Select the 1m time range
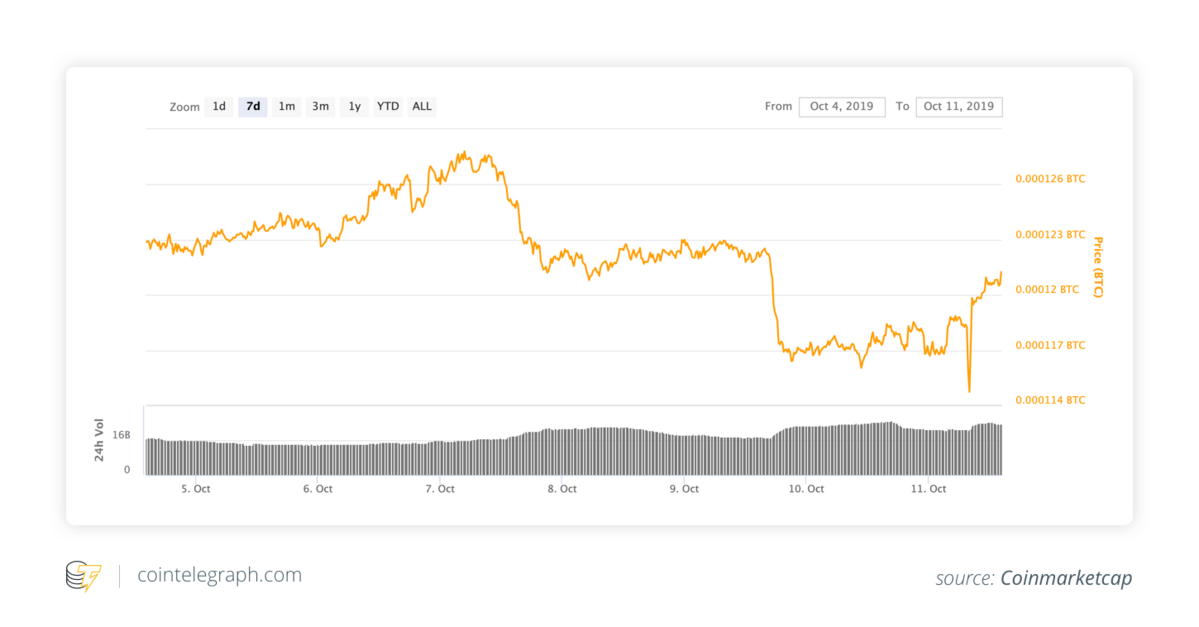This screenshot has width=1199, height=627. [286, 106]
